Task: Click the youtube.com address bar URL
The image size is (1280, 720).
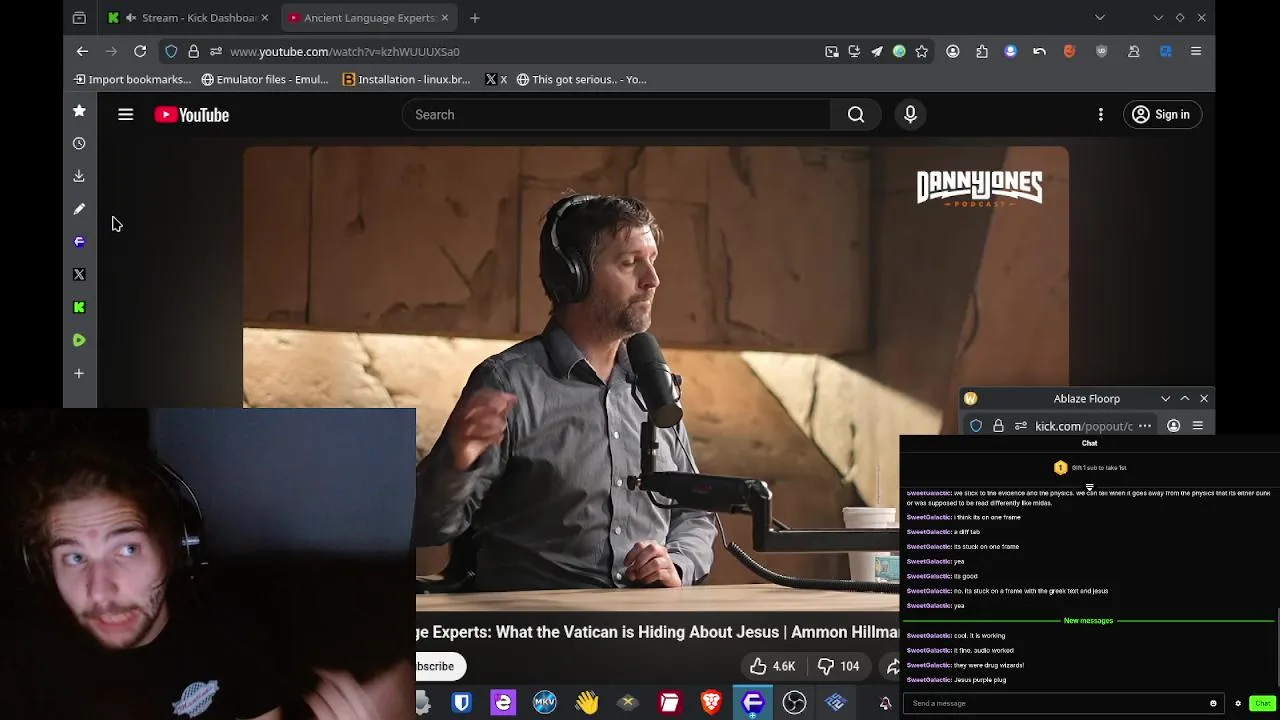Action: [345, 51]
